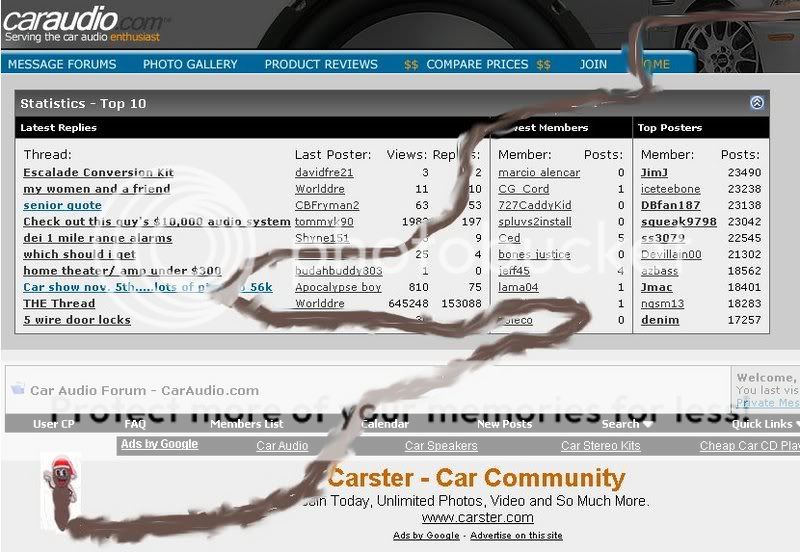View New Posts
The image size is (800, 552).
505,424
